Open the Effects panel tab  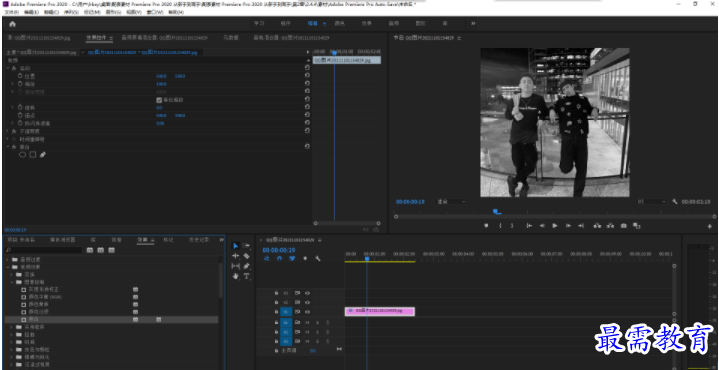pos(143,239)
